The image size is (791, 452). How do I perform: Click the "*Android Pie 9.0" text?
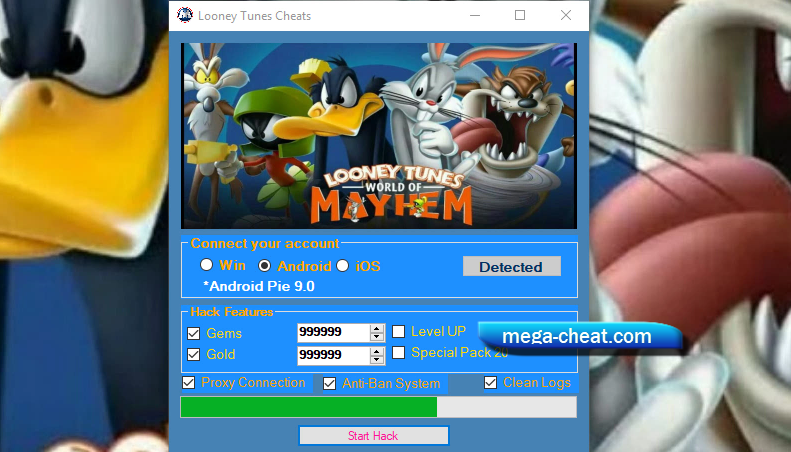point(259,286)
